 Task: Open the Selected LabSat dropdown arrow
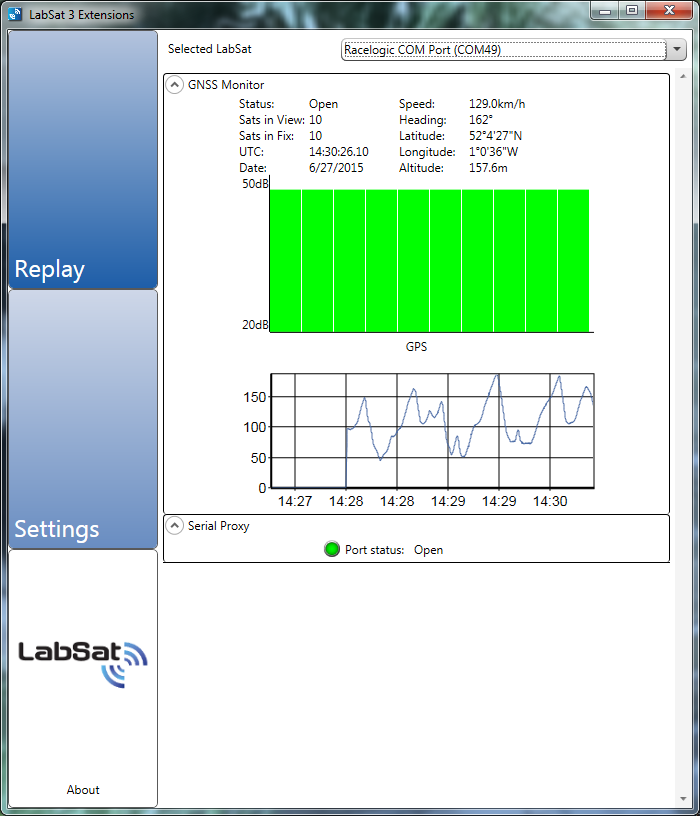click(x=677, y=49)
